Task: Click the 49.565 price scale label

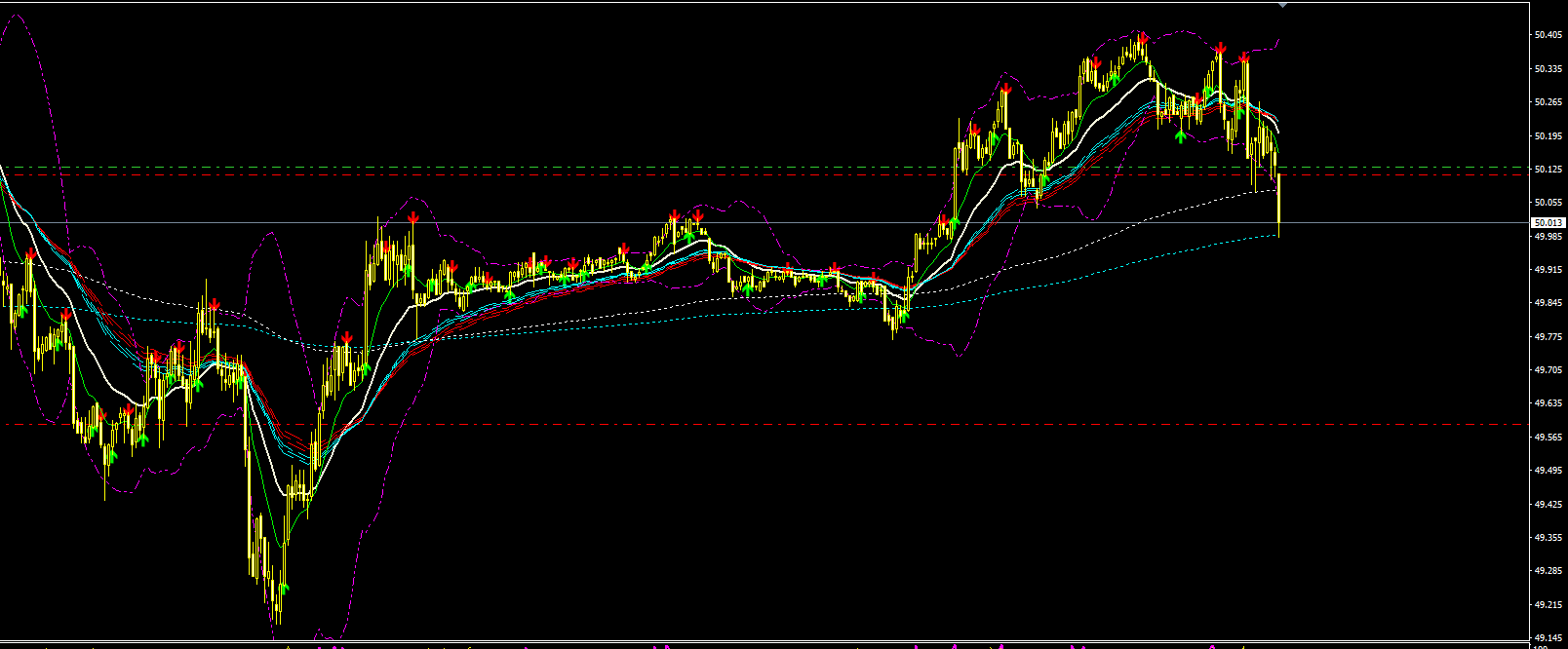Action: click(x=1547, y=438)
